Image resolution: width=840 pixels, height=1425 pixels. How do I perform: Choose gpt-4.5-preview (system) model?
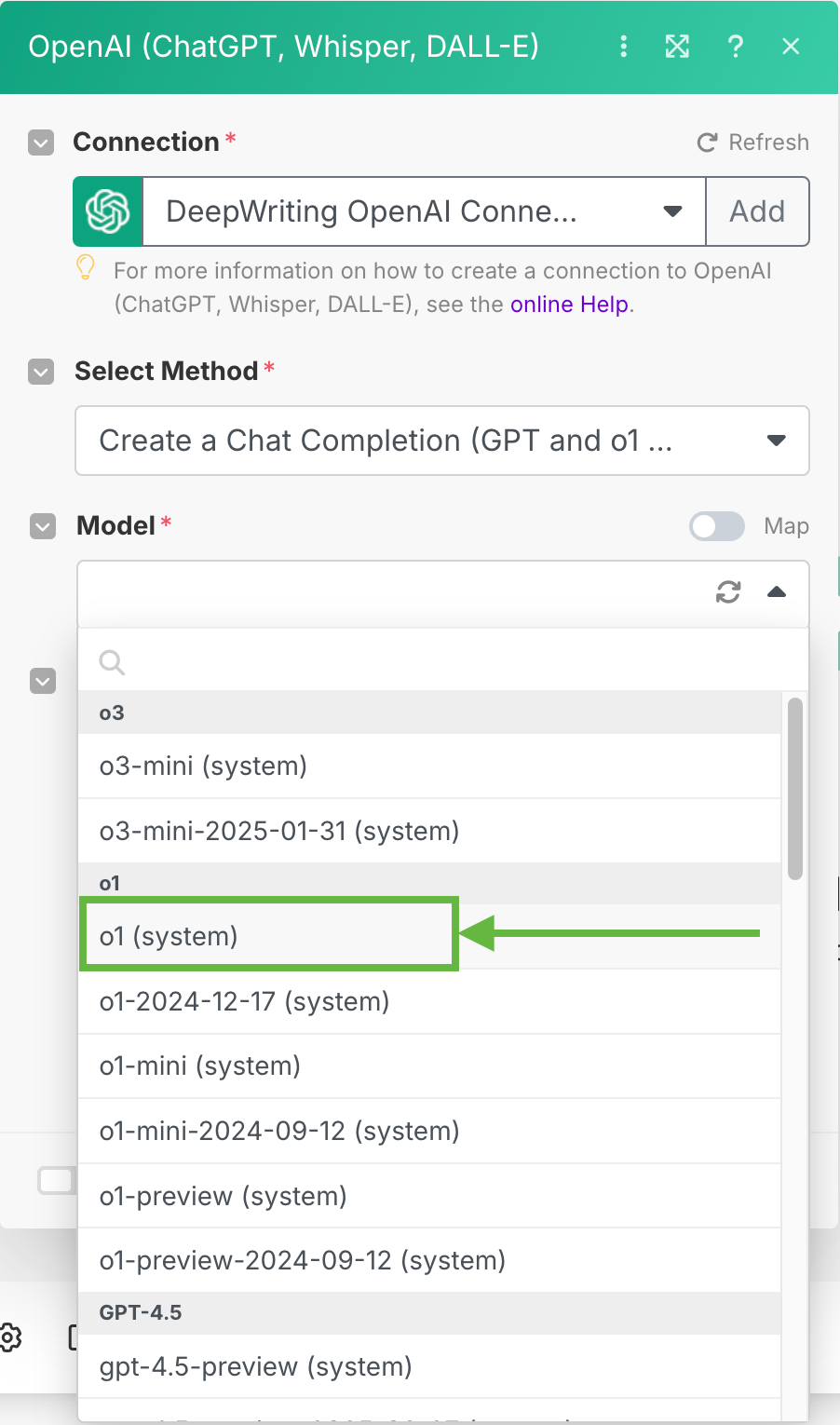coord(429,1366)
